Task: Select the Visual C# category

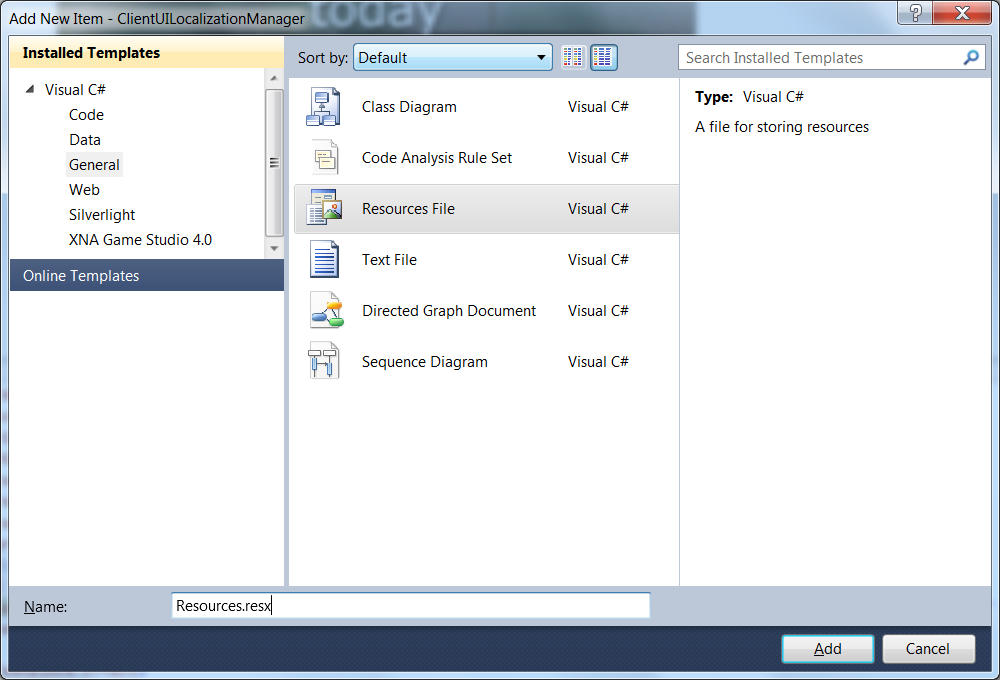Action: 75,90
